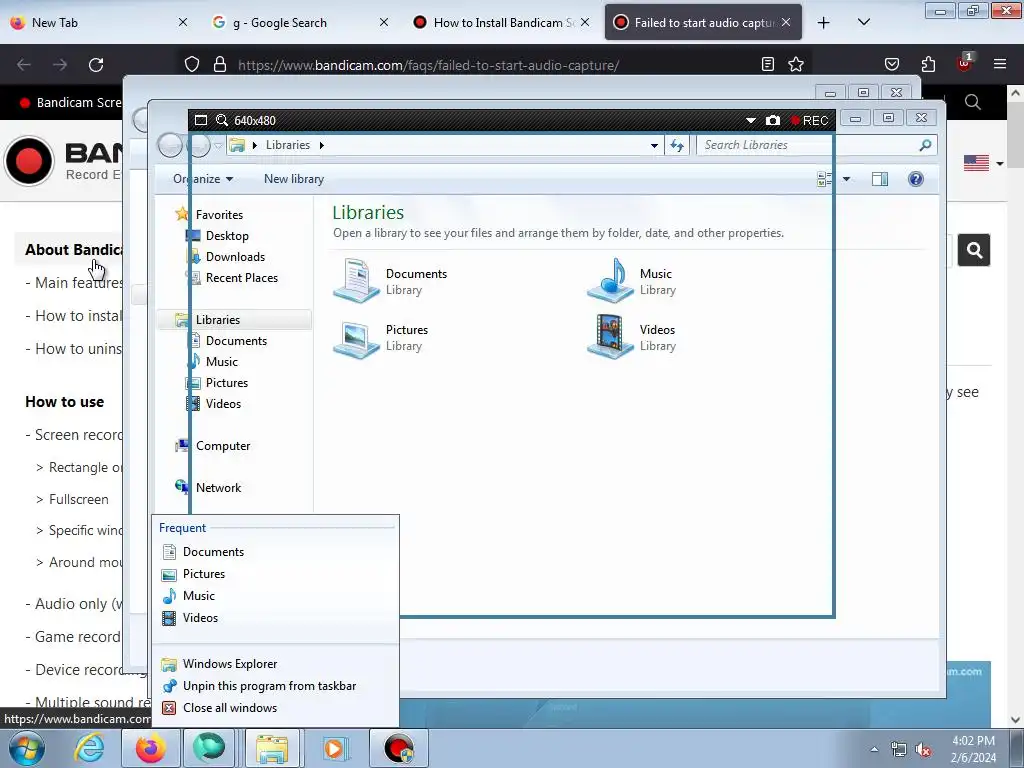
Task: Click the Bandicam rectangle window icon
Action: (x=201, y=121)
